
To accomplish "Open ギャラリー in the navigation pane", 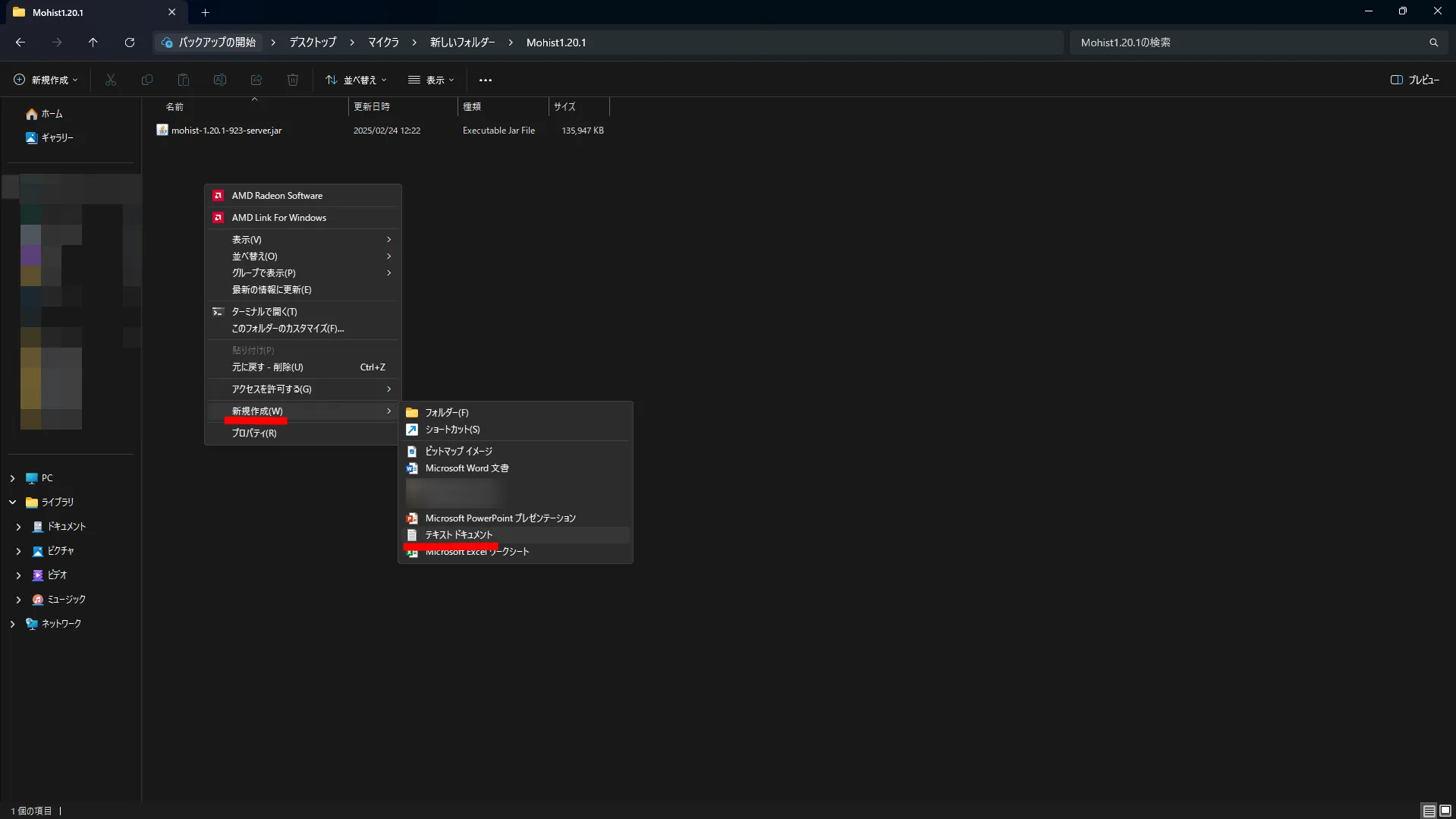I will click(49, 138).
